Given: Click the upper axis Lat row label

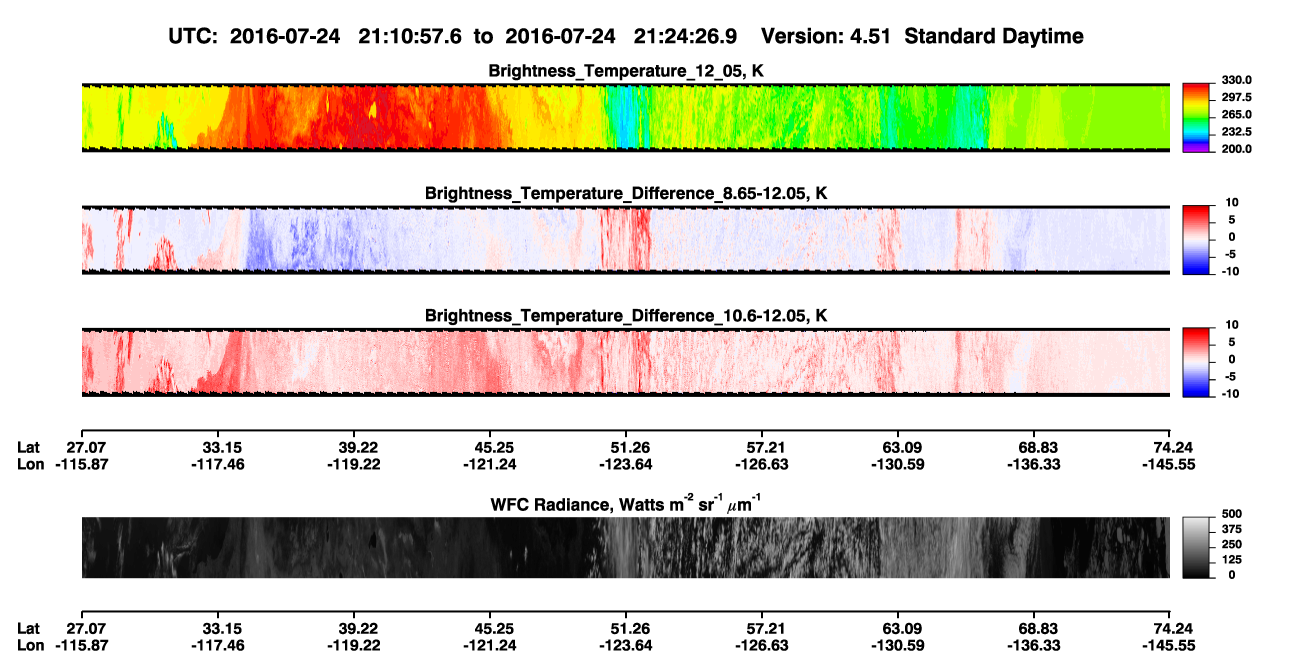Looking at the screenshot, I should 29,447.
